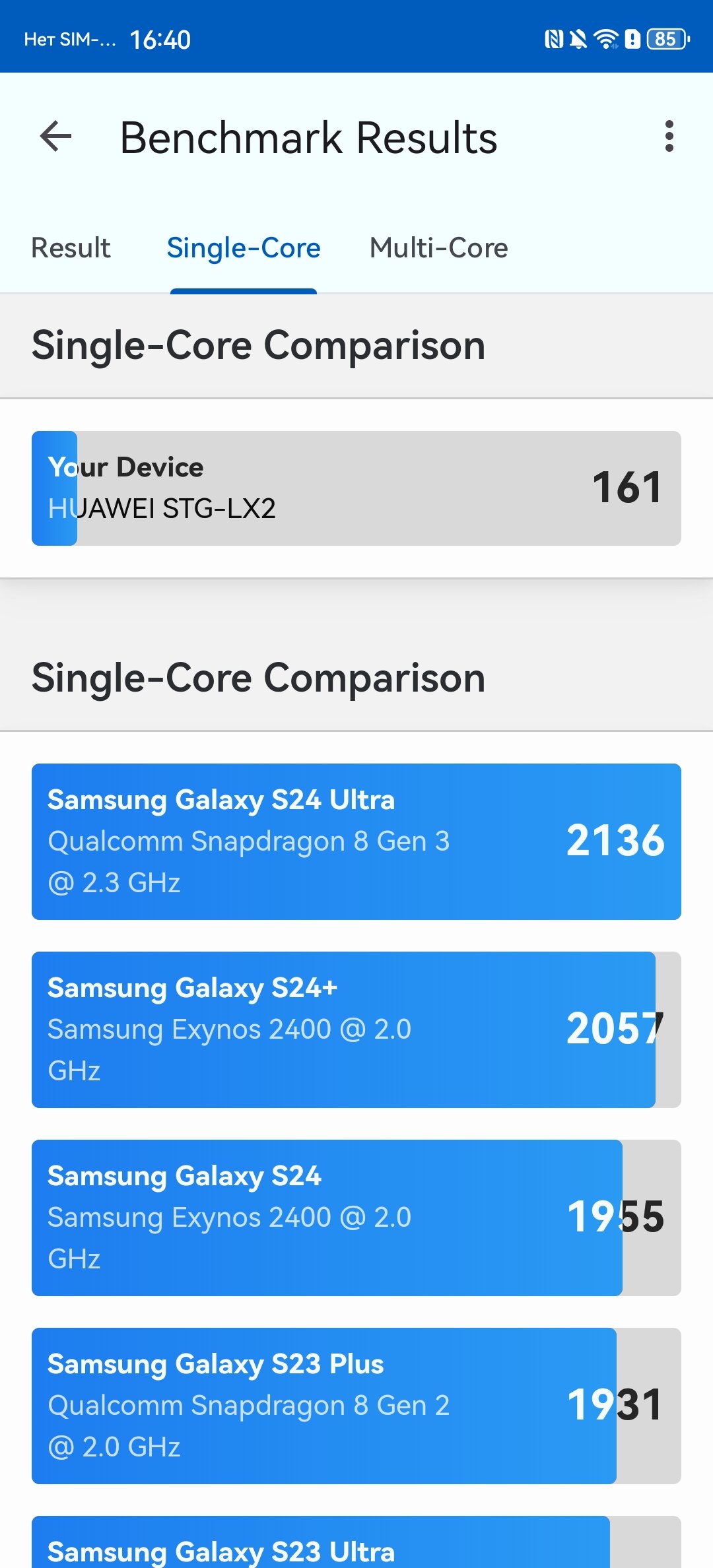Select the Single-Core tab
The image size is (713, 1568).
click(x=244, y=248)
